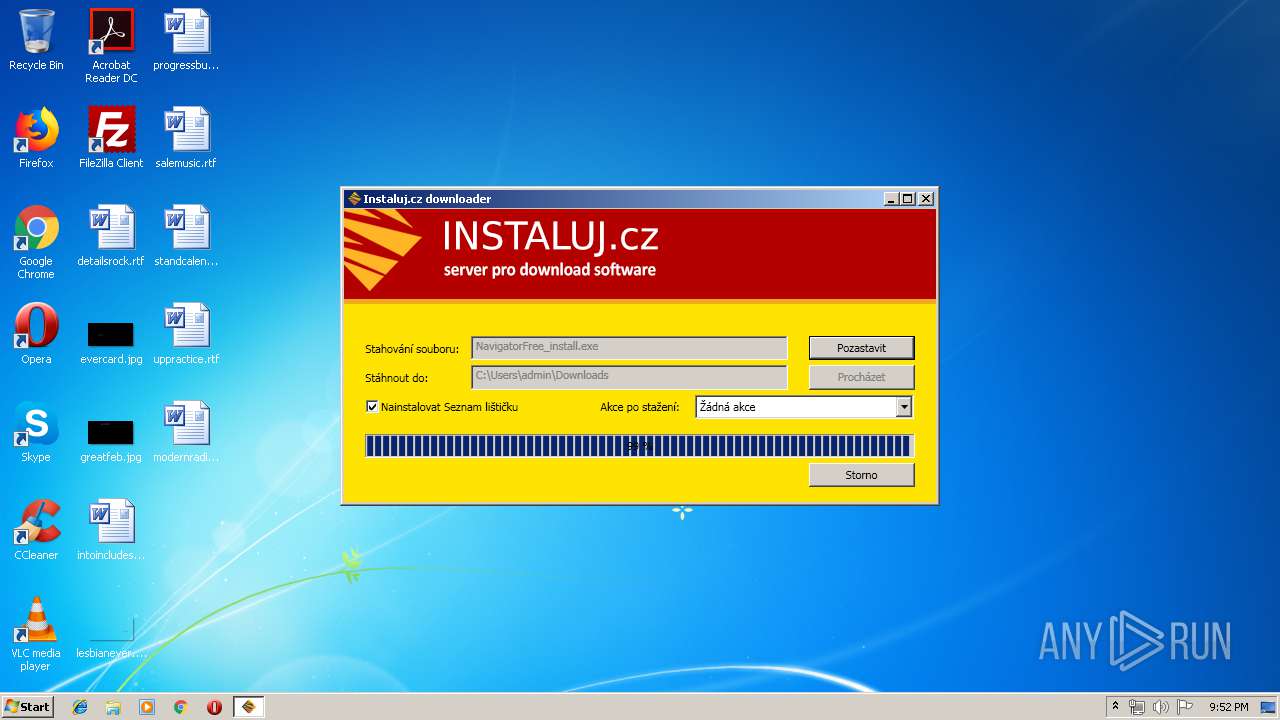This screenshot has height=720, width=1280.
Task: Open Action Center flag icon
Action: (1185, 707)
